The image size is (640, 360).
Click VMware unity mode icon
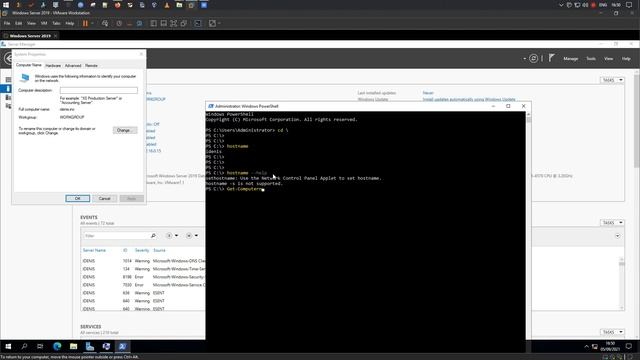184,24
